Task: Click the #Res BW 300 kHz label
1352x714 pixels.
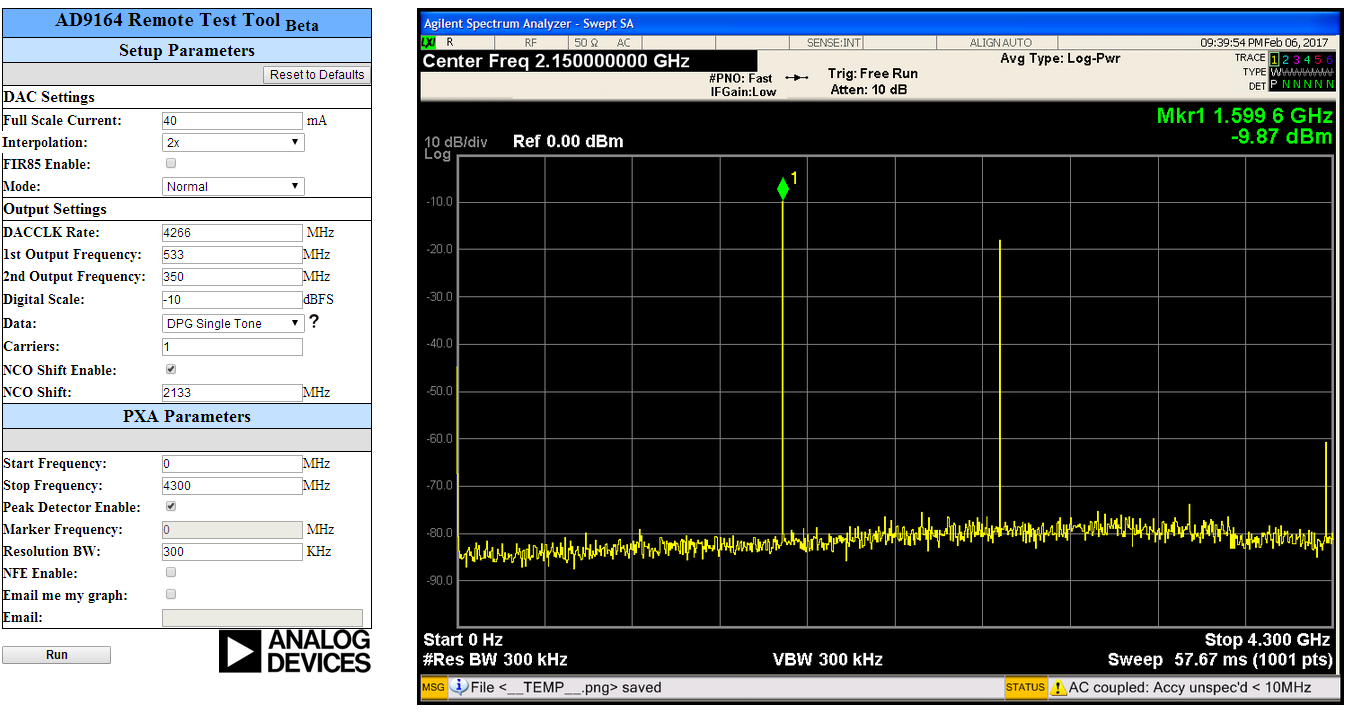Action: click(x=495, y=659)
